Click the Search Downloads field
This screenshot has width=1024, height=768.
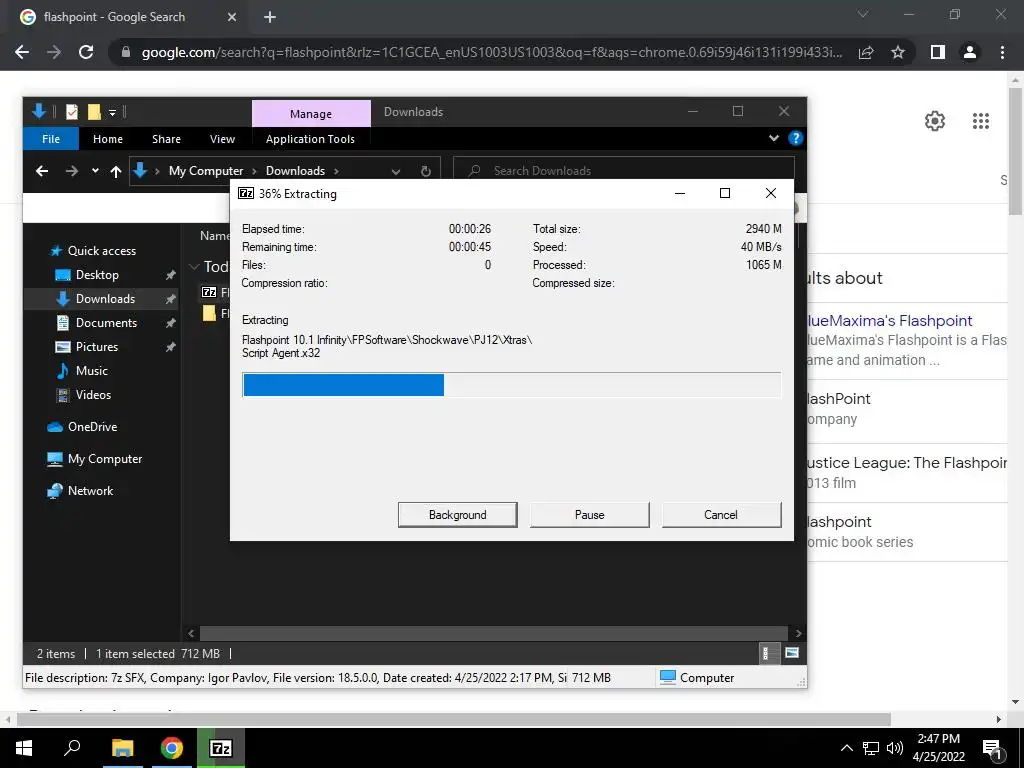624,170
